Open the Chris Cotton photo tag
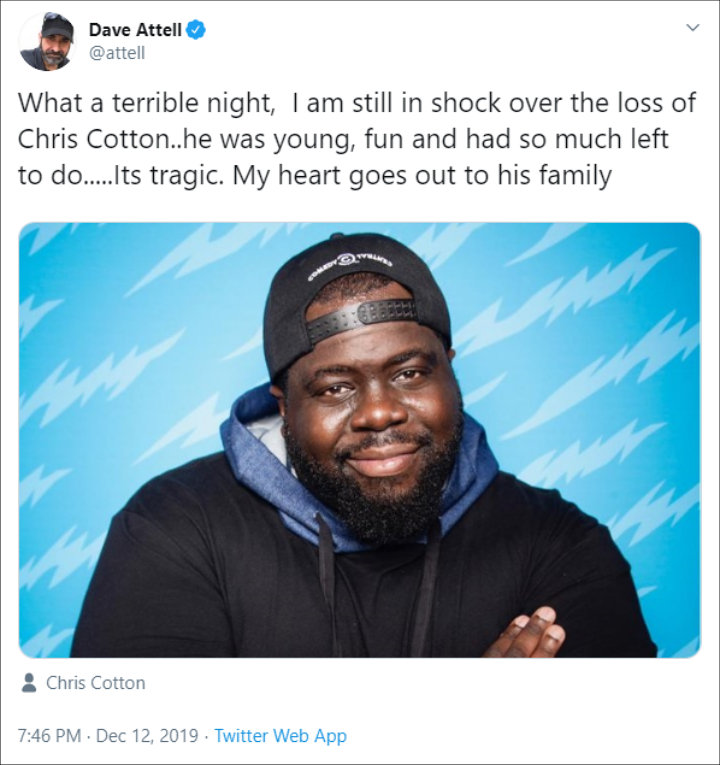 pyautogui.click(x=96, y=683)
